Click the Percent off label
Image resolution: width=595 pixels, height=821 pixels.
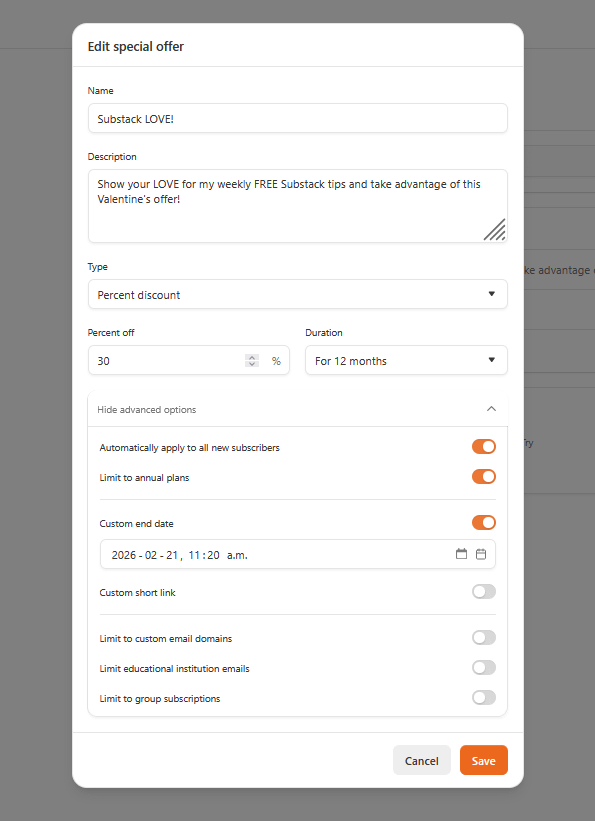pyautogui.click(x=111, y=332)
